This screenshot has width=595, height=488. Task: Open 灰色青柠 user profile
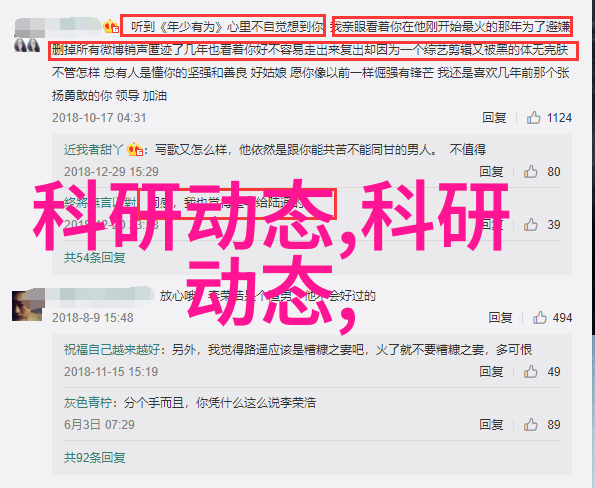point(88,403)
